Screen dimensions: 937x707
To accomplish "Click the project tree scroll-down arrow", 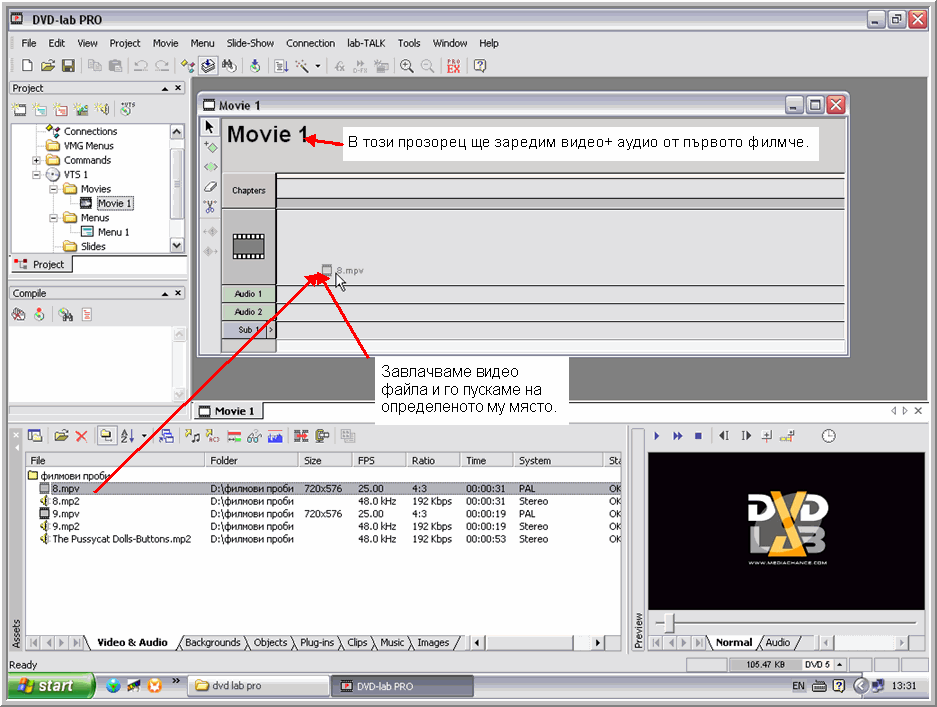I will (177, 245).
